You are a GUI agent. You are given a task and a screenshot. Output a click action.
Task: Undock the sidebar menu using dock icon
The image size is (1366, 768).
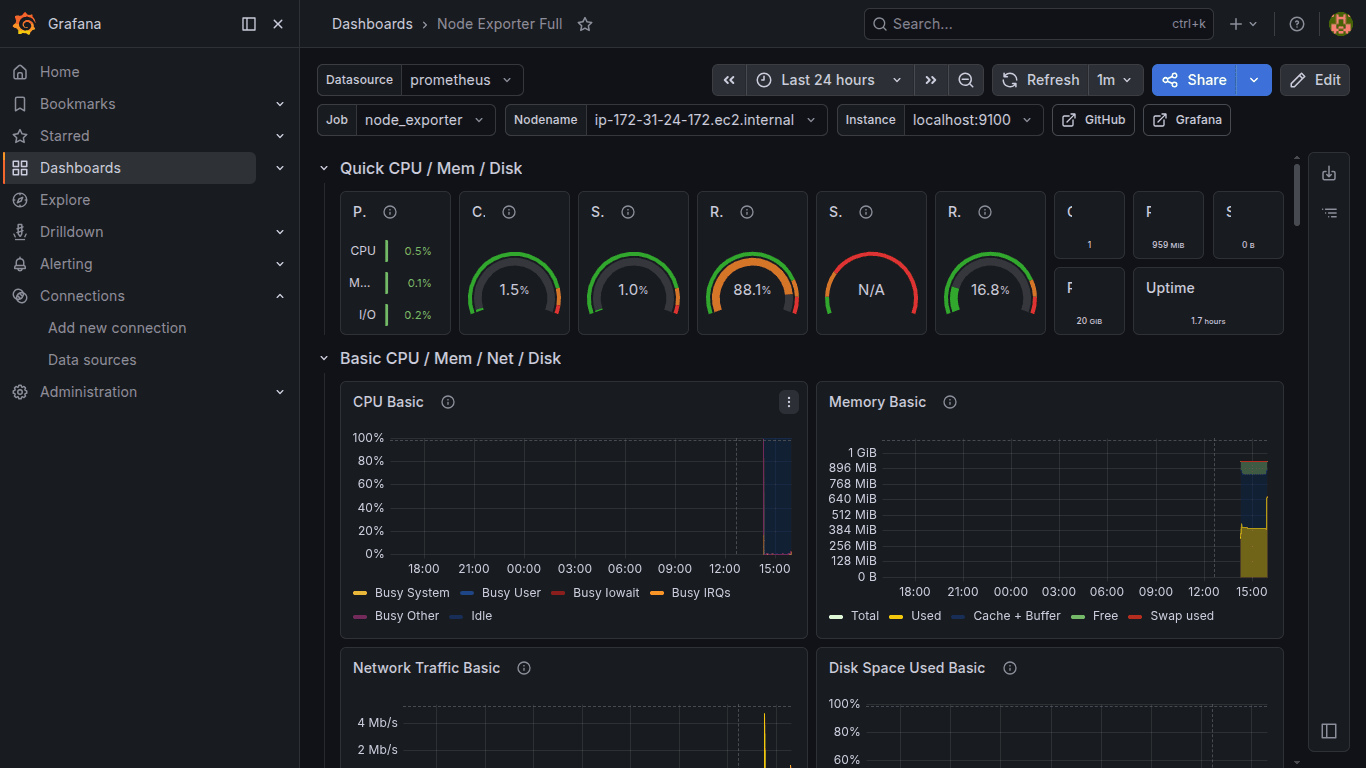coord(249,24)
